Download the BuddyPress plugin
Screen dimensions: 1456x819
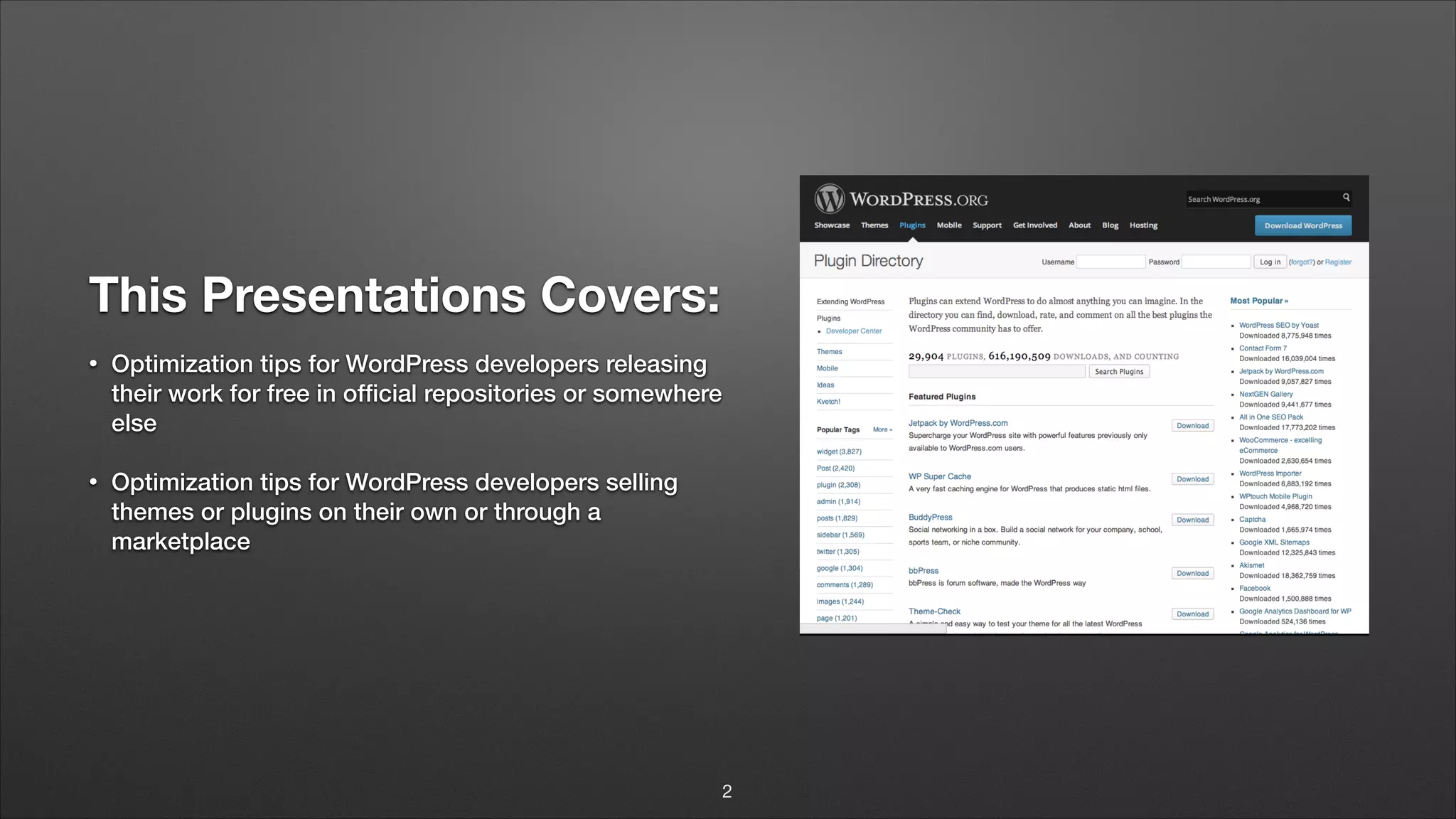(1192, 520)
